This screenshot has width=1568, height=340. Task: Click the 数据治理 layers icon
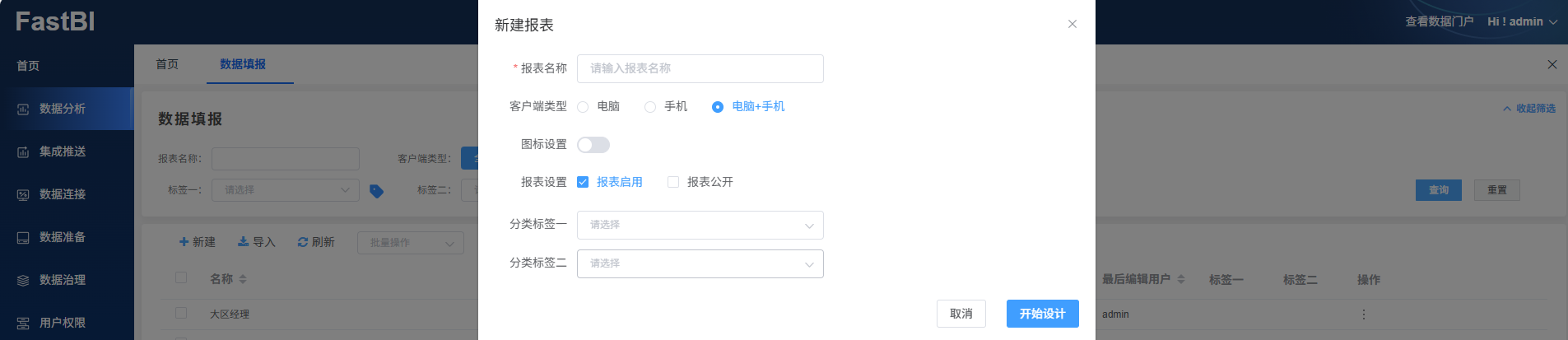point(23,281)
